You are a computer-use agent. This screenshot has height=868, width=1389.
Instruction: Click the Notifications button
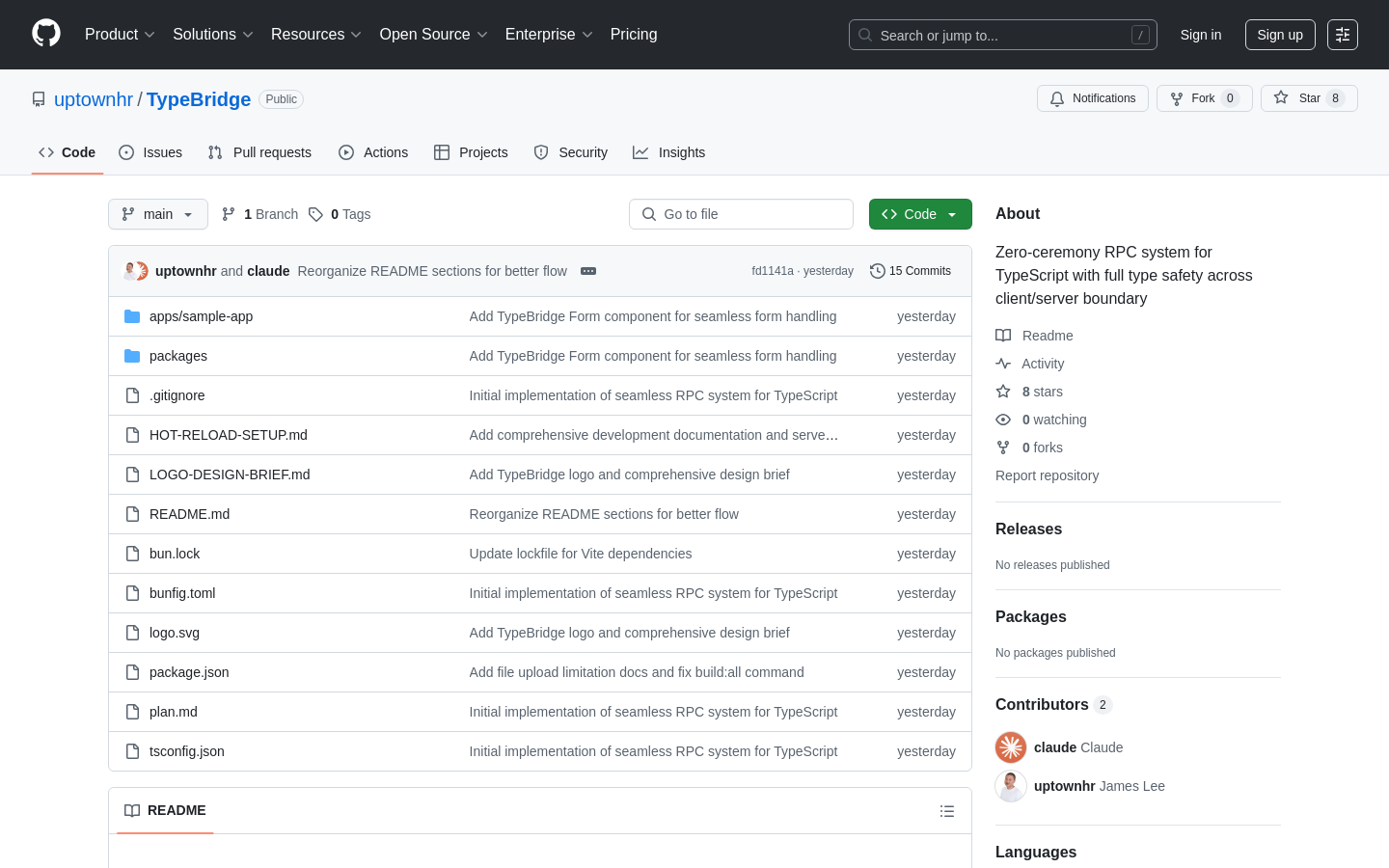pos(1093,98)
